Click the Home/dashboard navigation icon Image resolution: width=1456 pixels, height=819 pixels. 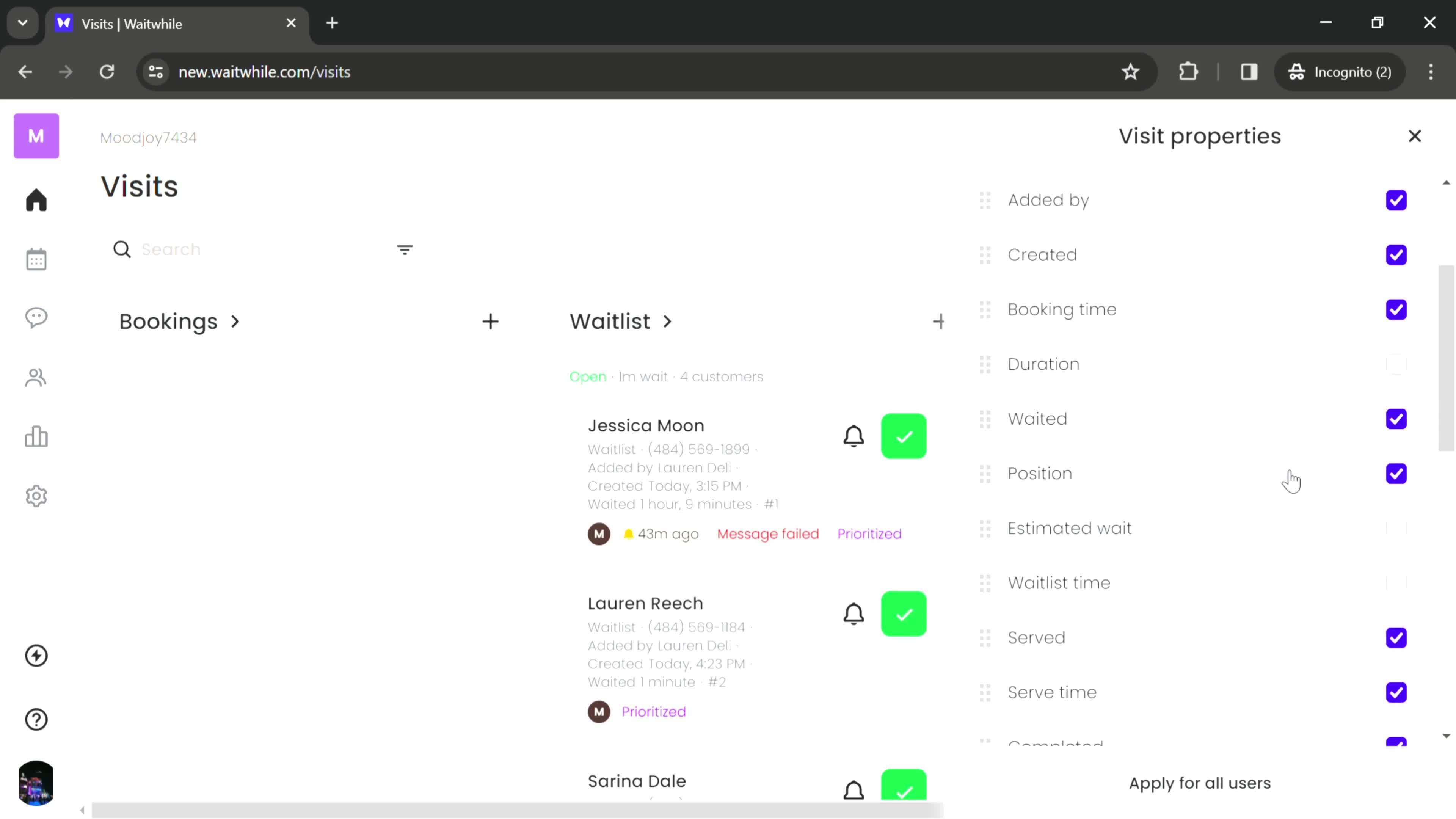pos(36,200)
